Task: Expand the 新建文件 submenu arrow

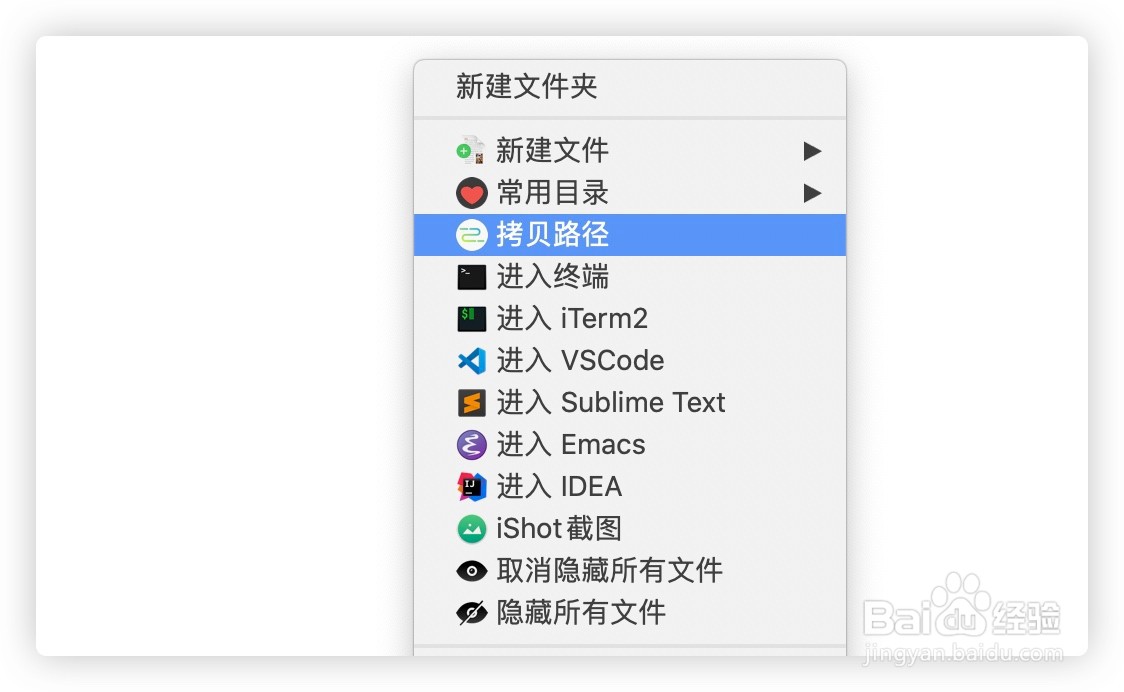Action: tap(811, 151)
